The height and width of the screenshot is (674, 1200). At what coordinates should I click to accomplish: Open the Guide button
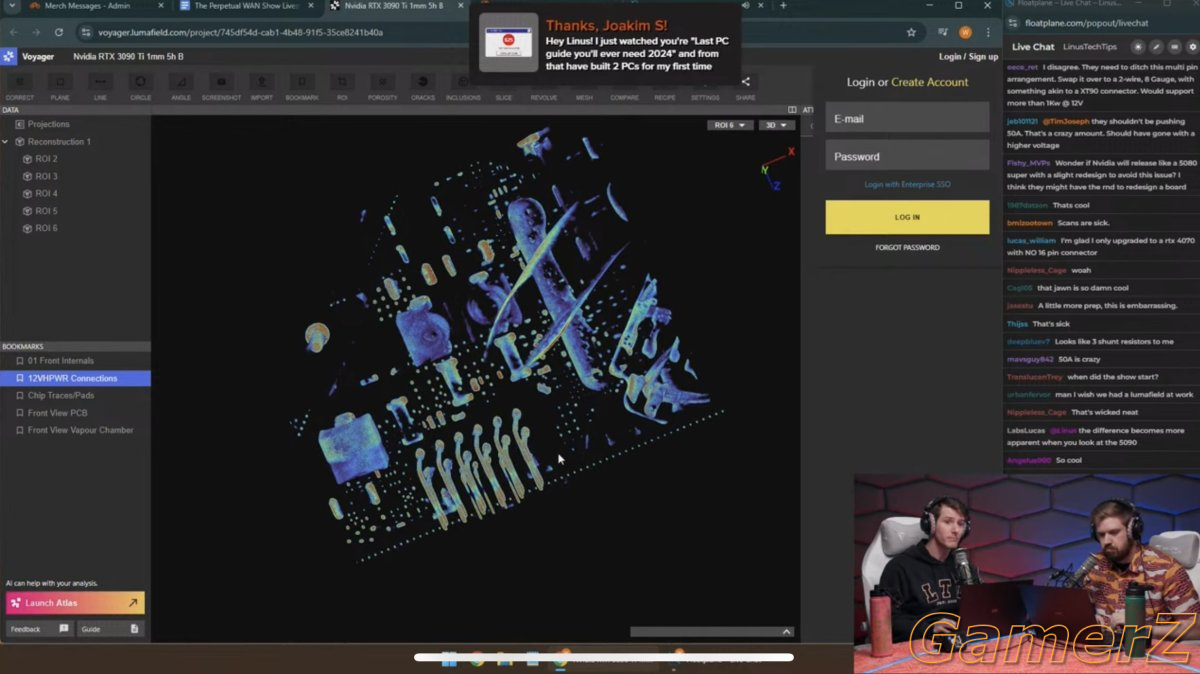tap(110, 629)
